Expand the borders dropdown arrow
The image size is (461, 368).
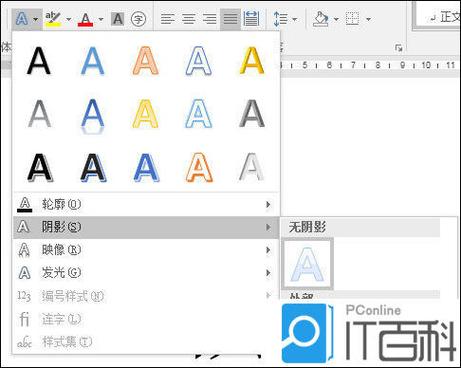click(368, 19)
